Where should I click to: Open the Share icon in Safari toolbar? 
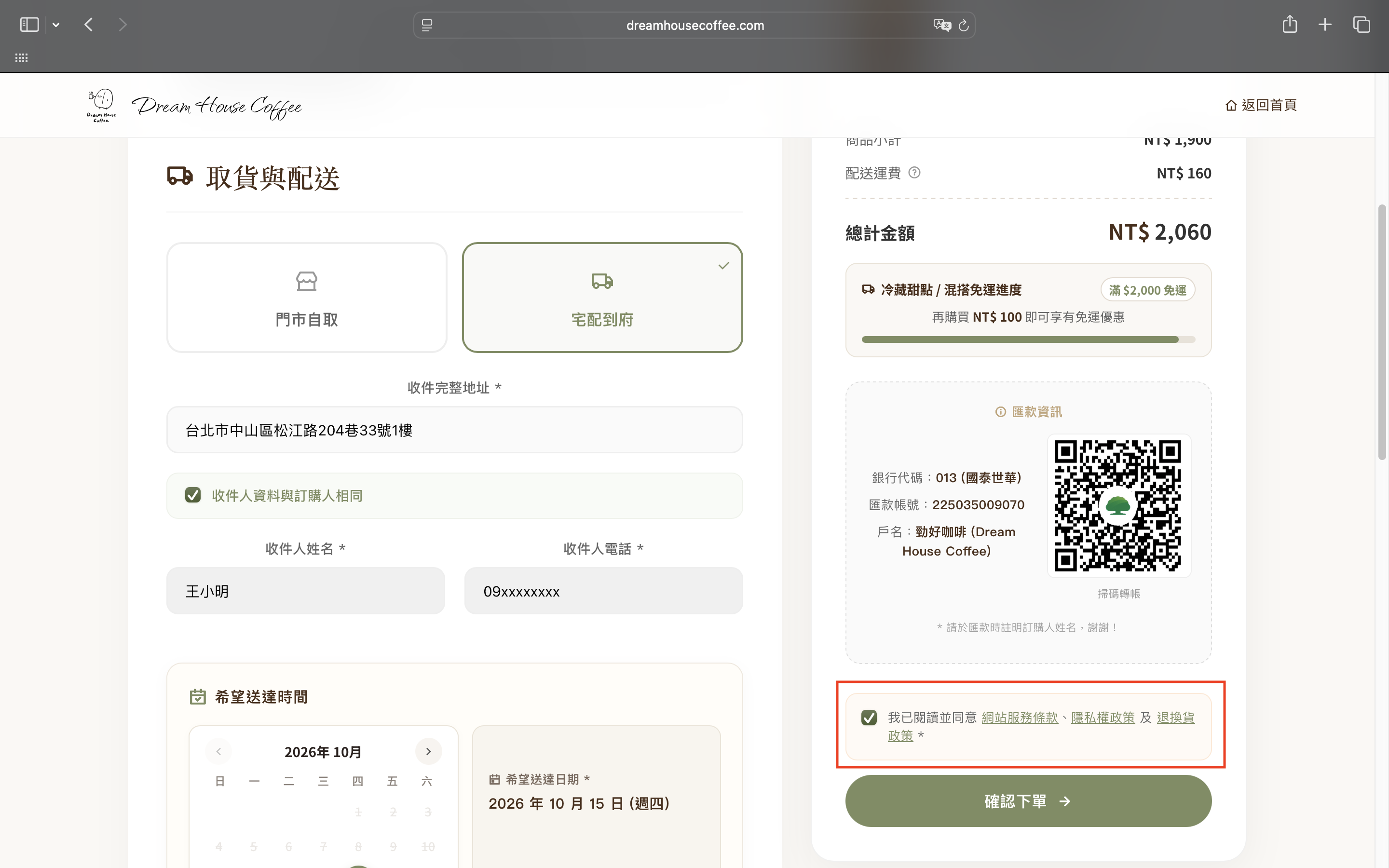(x=1290, y=24)
